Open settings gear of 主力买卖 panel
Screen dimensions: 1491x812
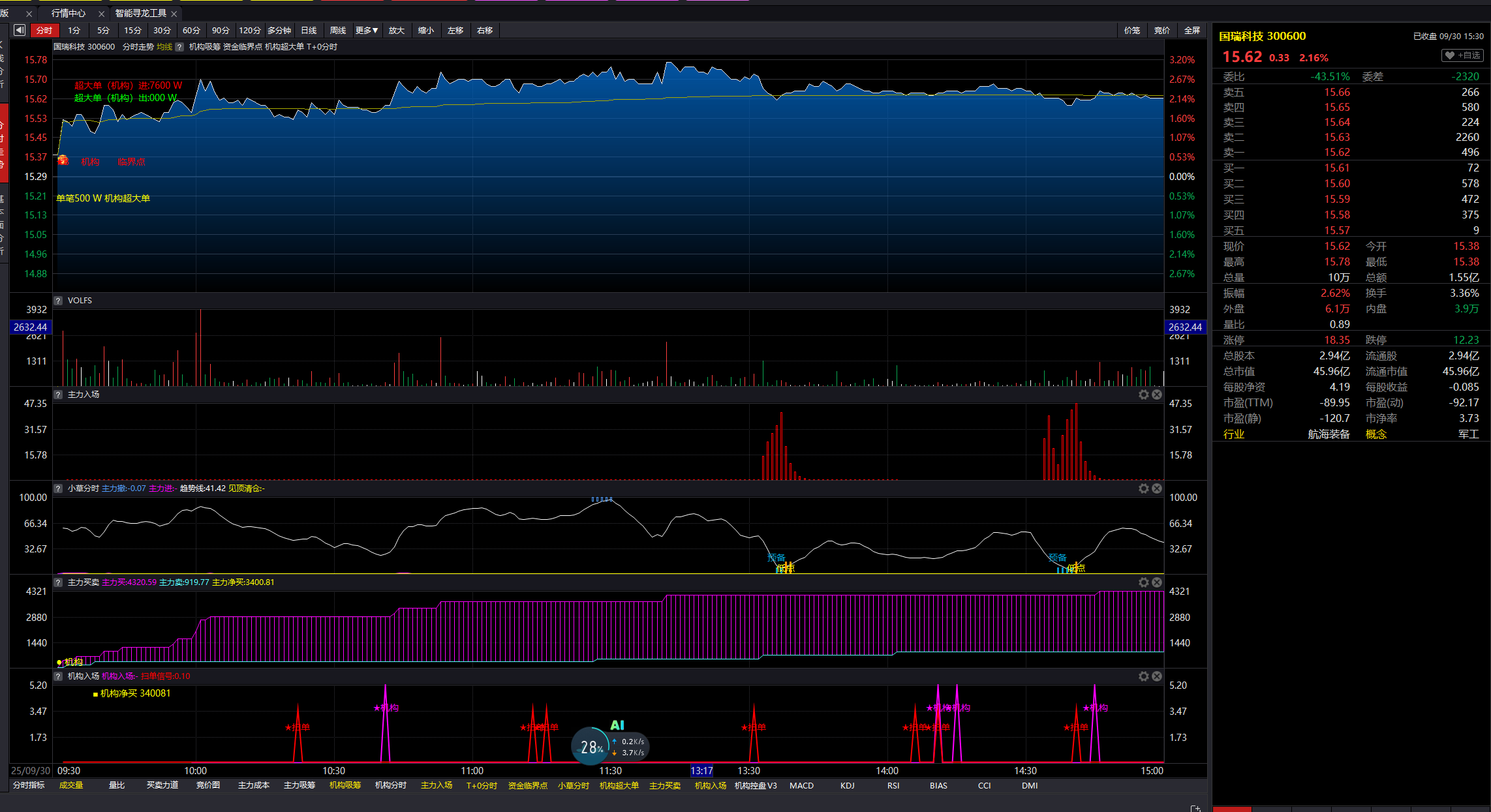click(x=1143, y=582)
